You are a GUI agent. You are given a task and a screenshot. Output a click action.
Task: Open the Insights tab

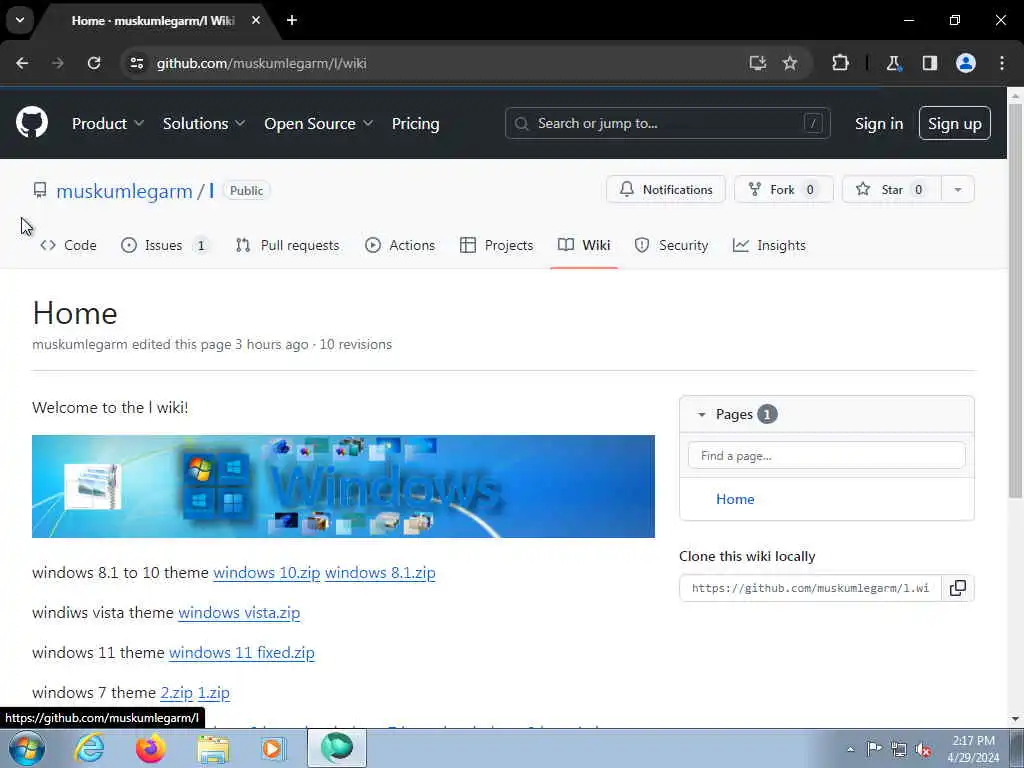pyautogui.click(x=769, y=245)
